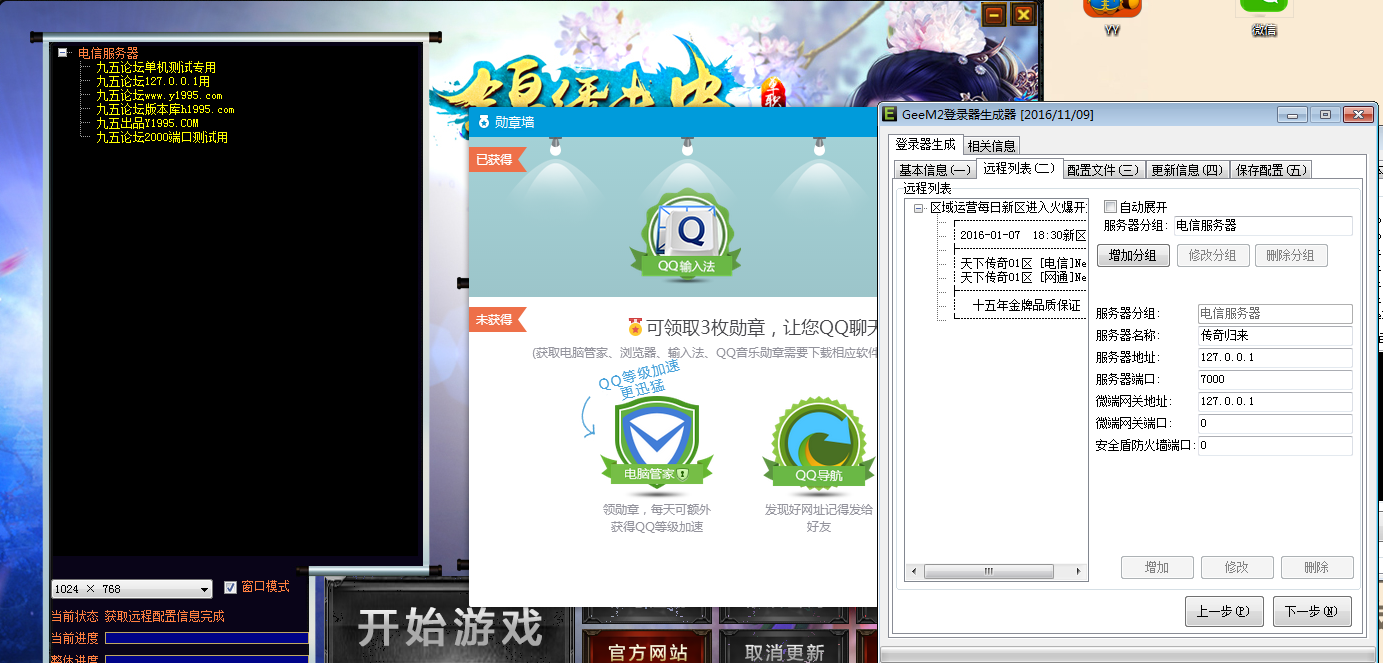1383x663 pixels.
Task: Open the 相关信息 tab
Action: (x=992, y=146)
